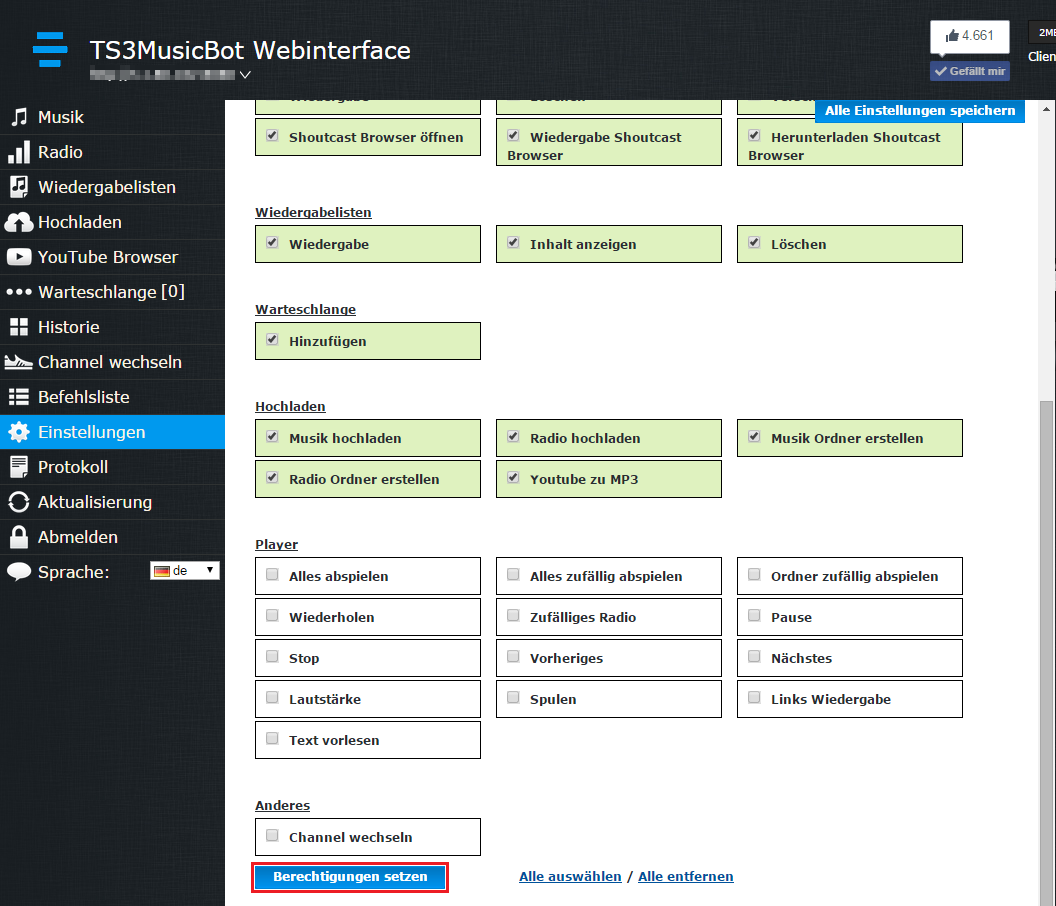The image size is (1056, 906).
Task: Click Alle Einstellungen speichern button
Action: click(x=919, y=110)
